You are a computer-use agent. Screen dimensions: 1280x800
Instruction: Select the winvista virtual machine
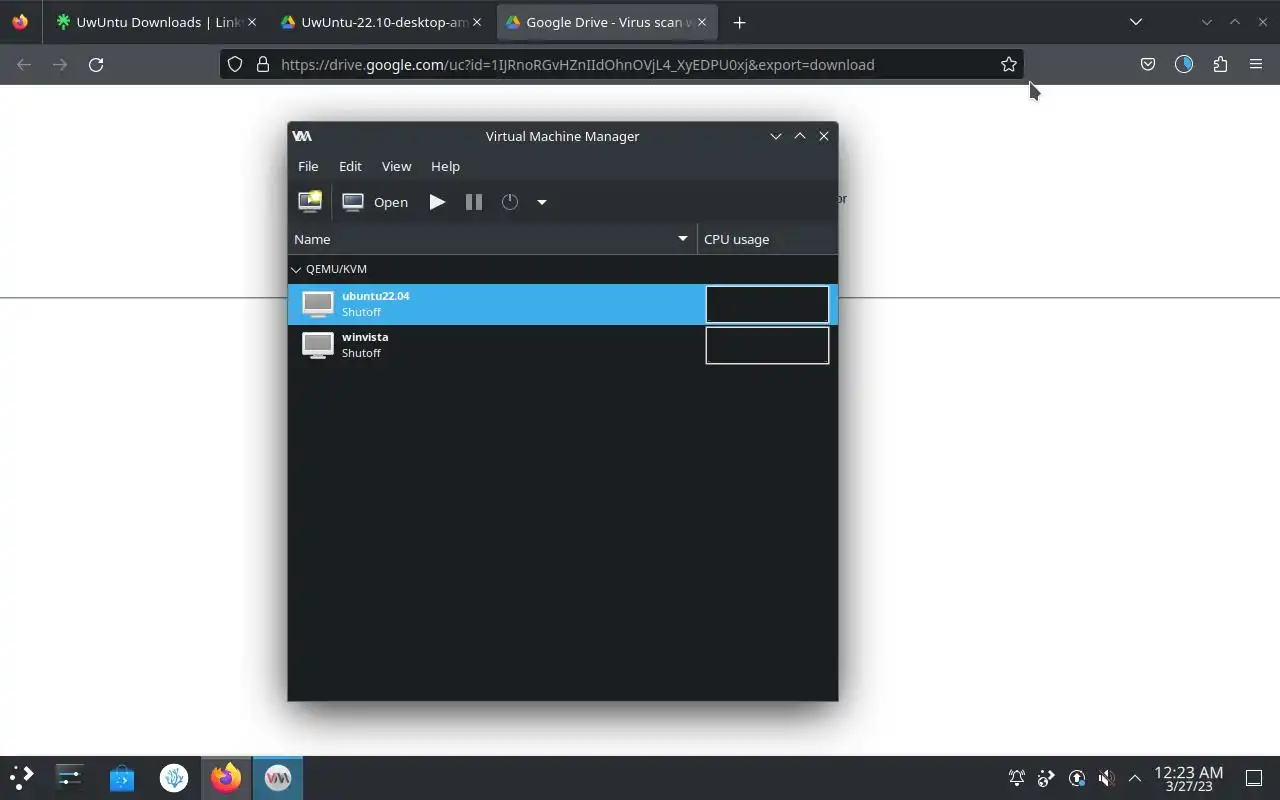click(x=562, y=345)
